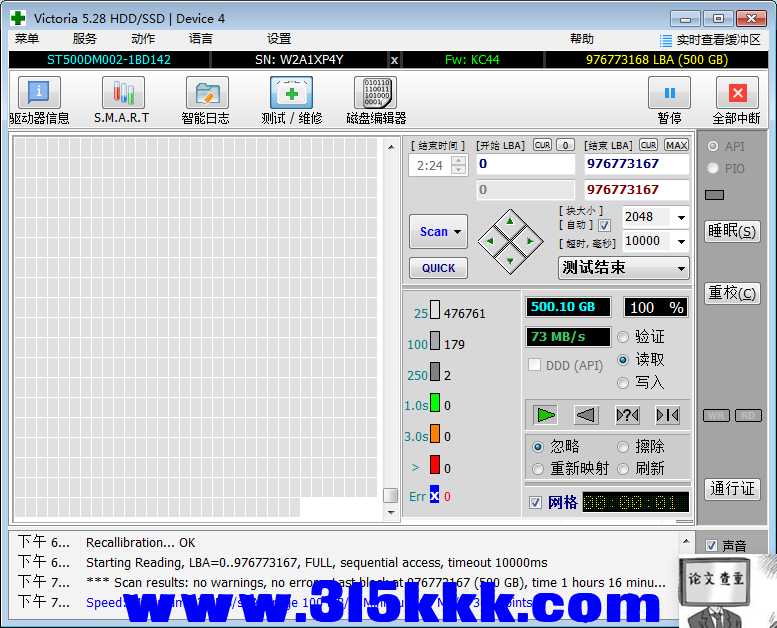Open the 测试结束 end-of-test dropdown
Image resolution: width=777 pixels, height=628 pixels.
(x=681, y=268)
